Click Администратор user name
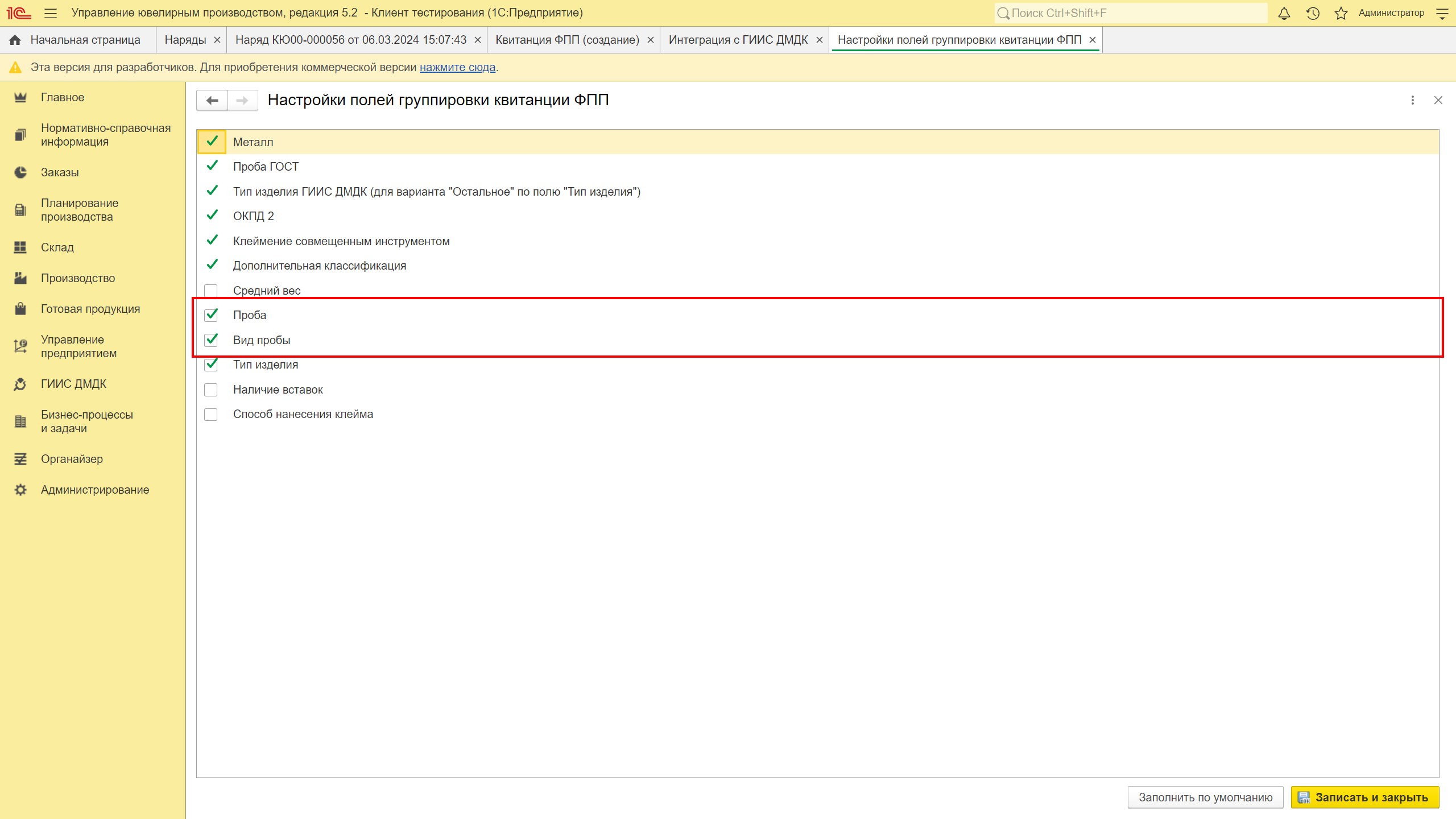 click(x=1391, y=13)
